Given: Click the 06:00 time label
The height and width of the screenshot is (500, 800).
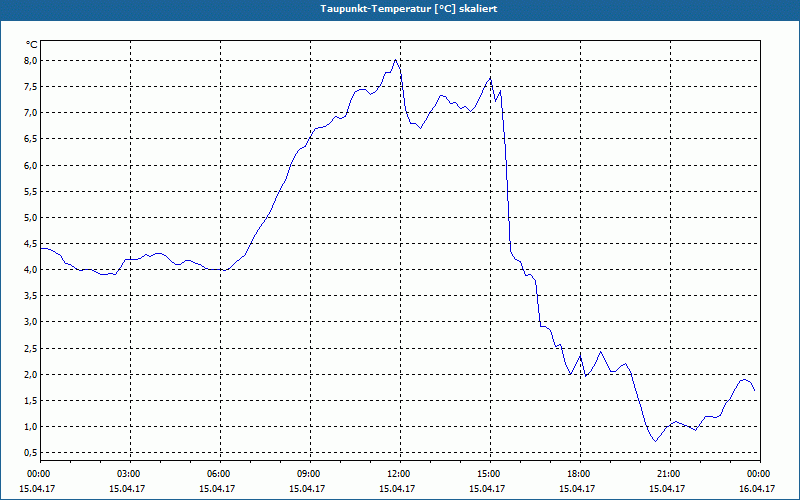Looking at the screenshot, I should coord(220,474).
